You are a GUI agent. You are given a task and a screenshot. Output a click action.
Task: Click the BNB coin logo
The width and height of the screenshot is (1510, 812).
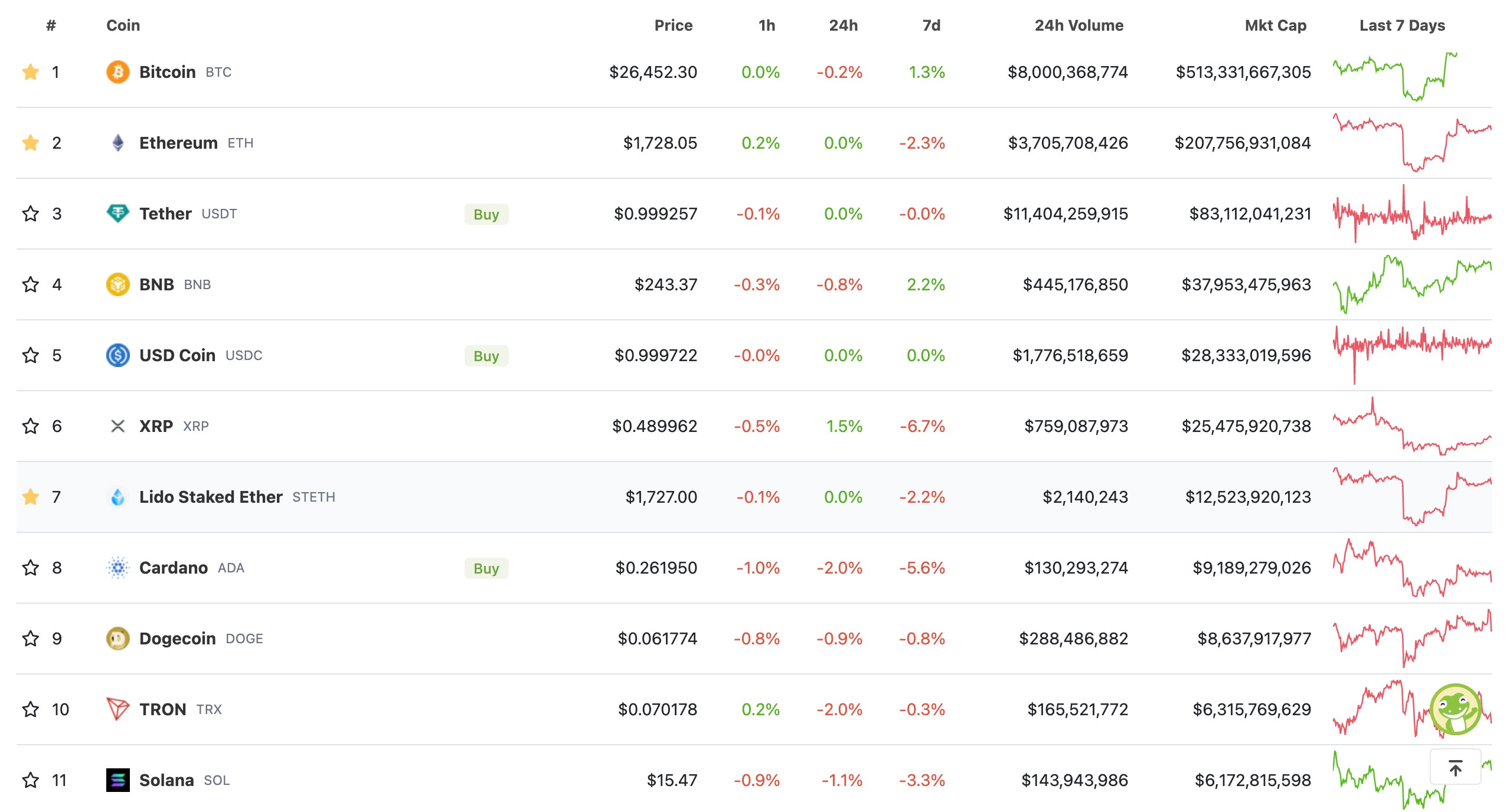click(x=118, y=284)
